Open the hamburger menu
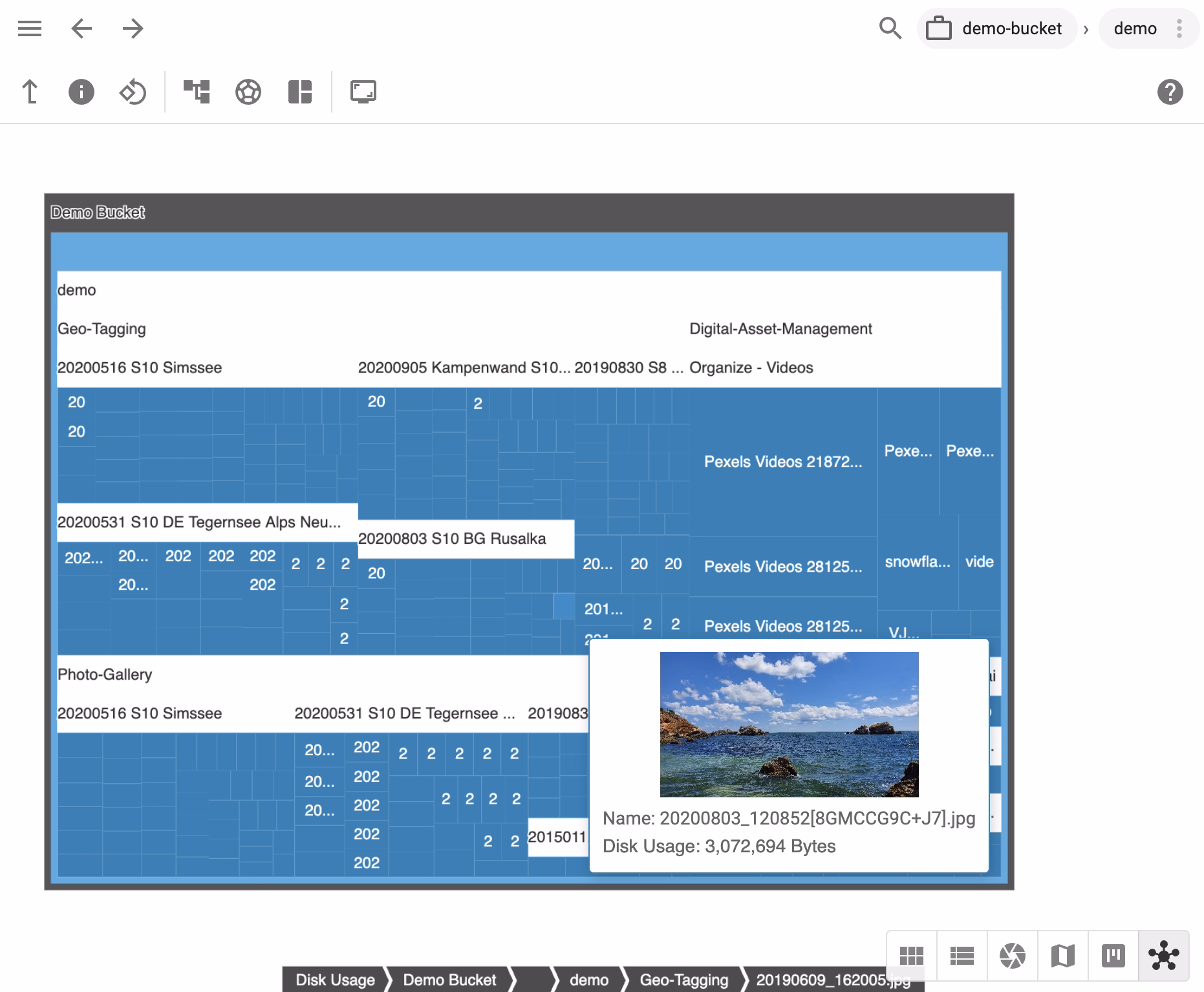 click(x=29, y=28)
